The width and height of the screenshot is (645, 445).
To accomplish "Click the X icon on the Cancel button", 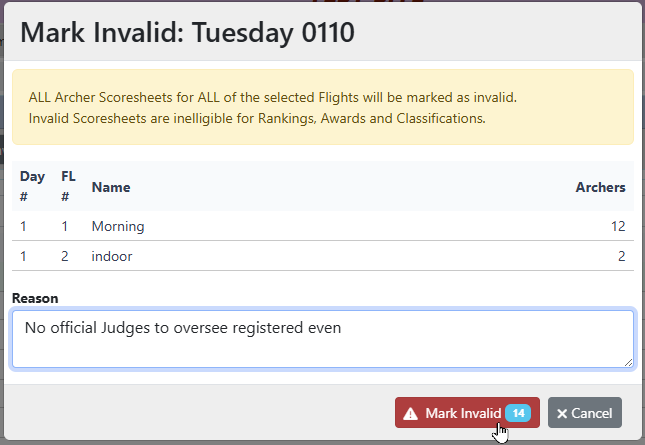I will (x=562, y=414).
